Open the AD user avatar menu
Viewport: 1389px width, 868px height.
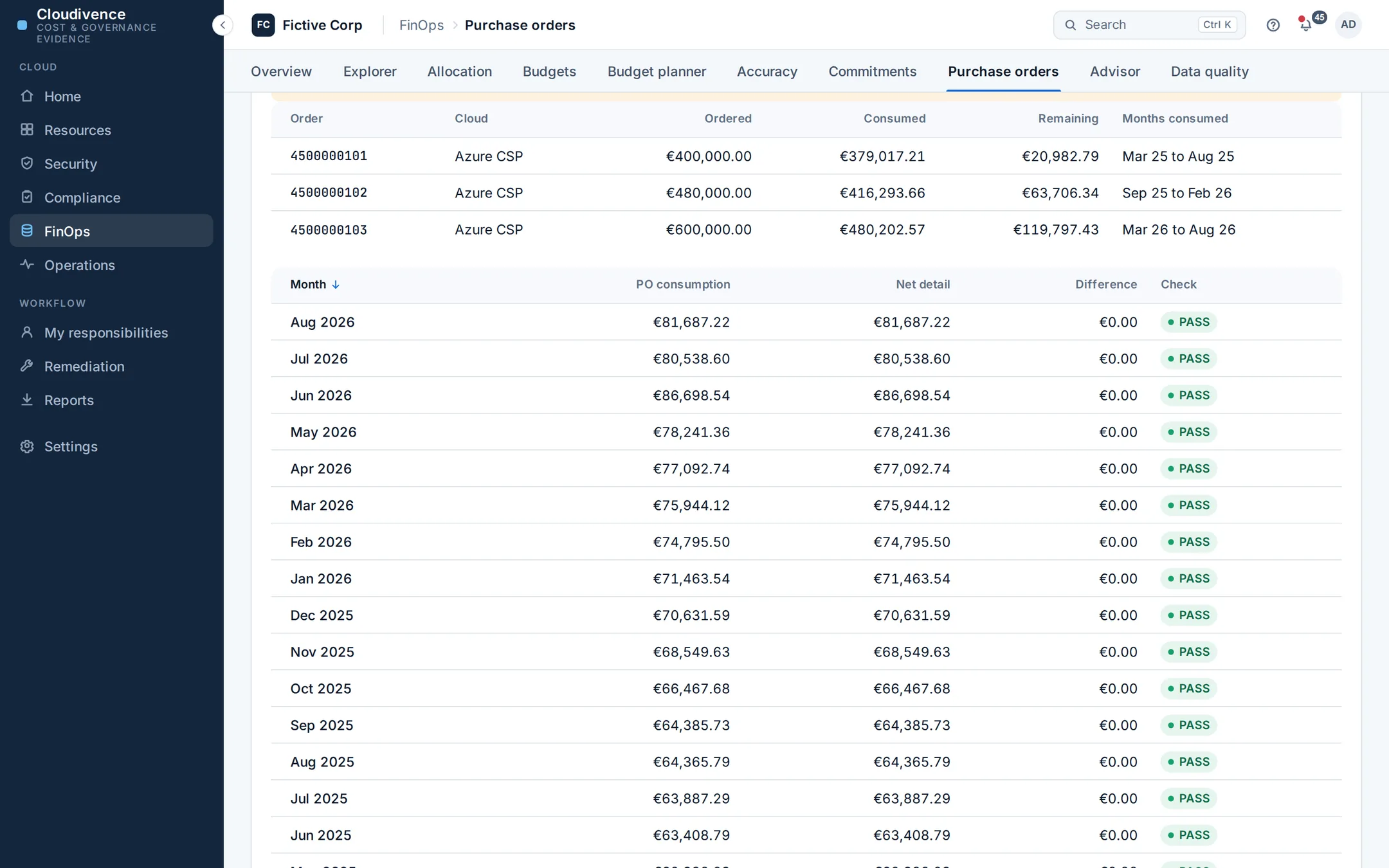1348,24
